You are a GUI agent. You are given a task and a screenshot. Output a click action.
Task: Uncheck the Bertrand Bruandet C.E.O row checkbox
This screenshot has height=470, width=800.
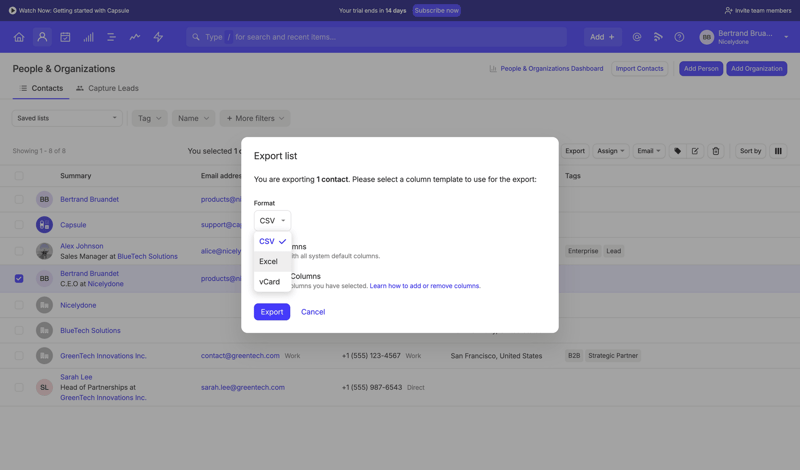click(19, 279)
